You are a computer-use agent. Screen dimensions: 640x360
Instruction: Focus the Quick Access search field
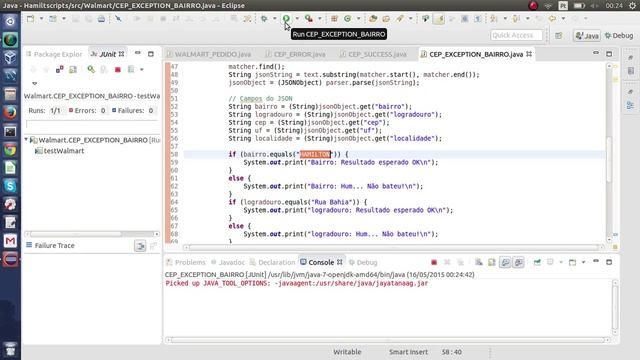516,35
